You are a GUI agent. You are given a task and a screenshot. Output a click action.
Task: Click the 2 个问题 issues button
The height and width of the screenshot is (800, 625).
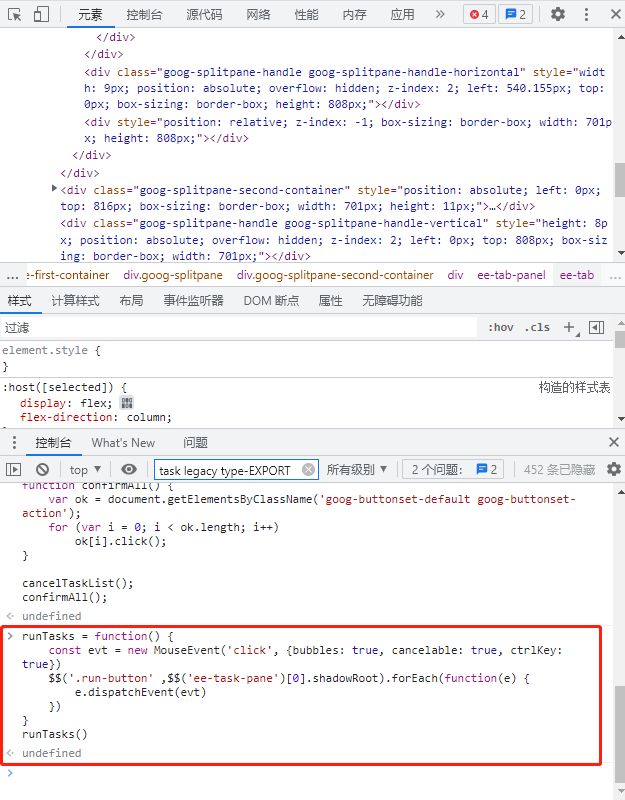(453, 469)
